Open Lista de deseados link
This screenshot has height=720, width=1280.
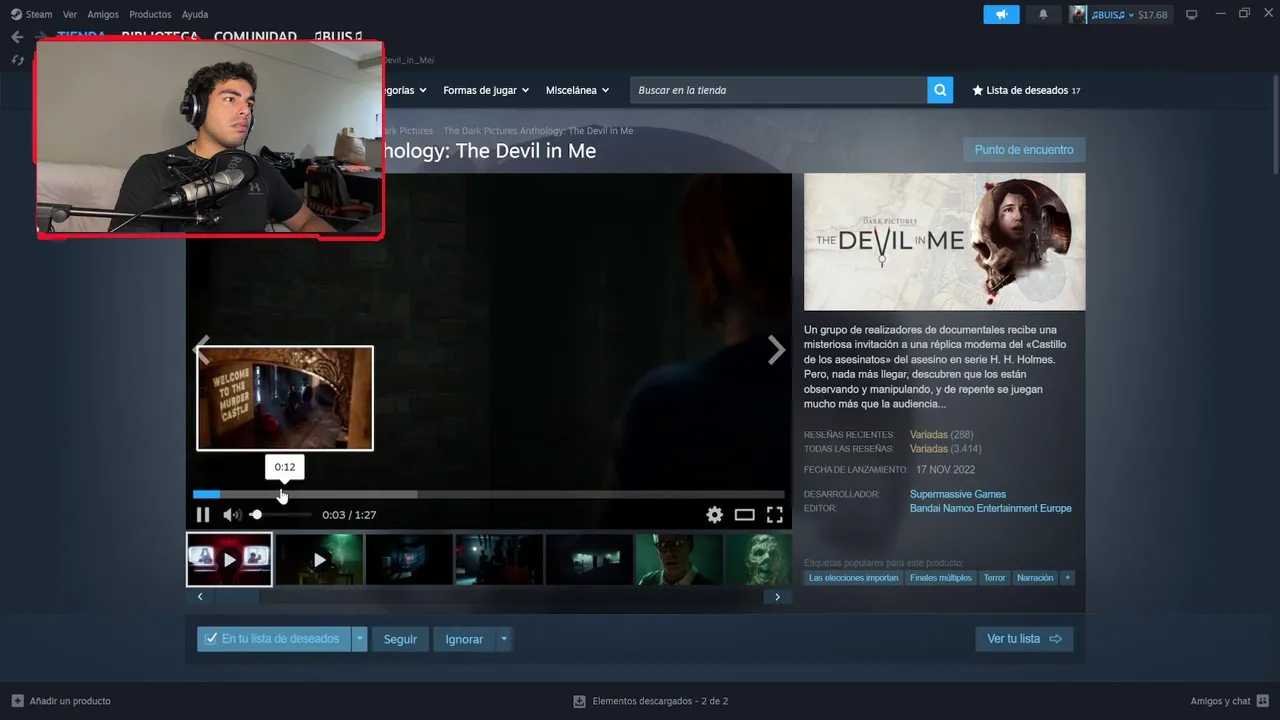click(1026, 90)
